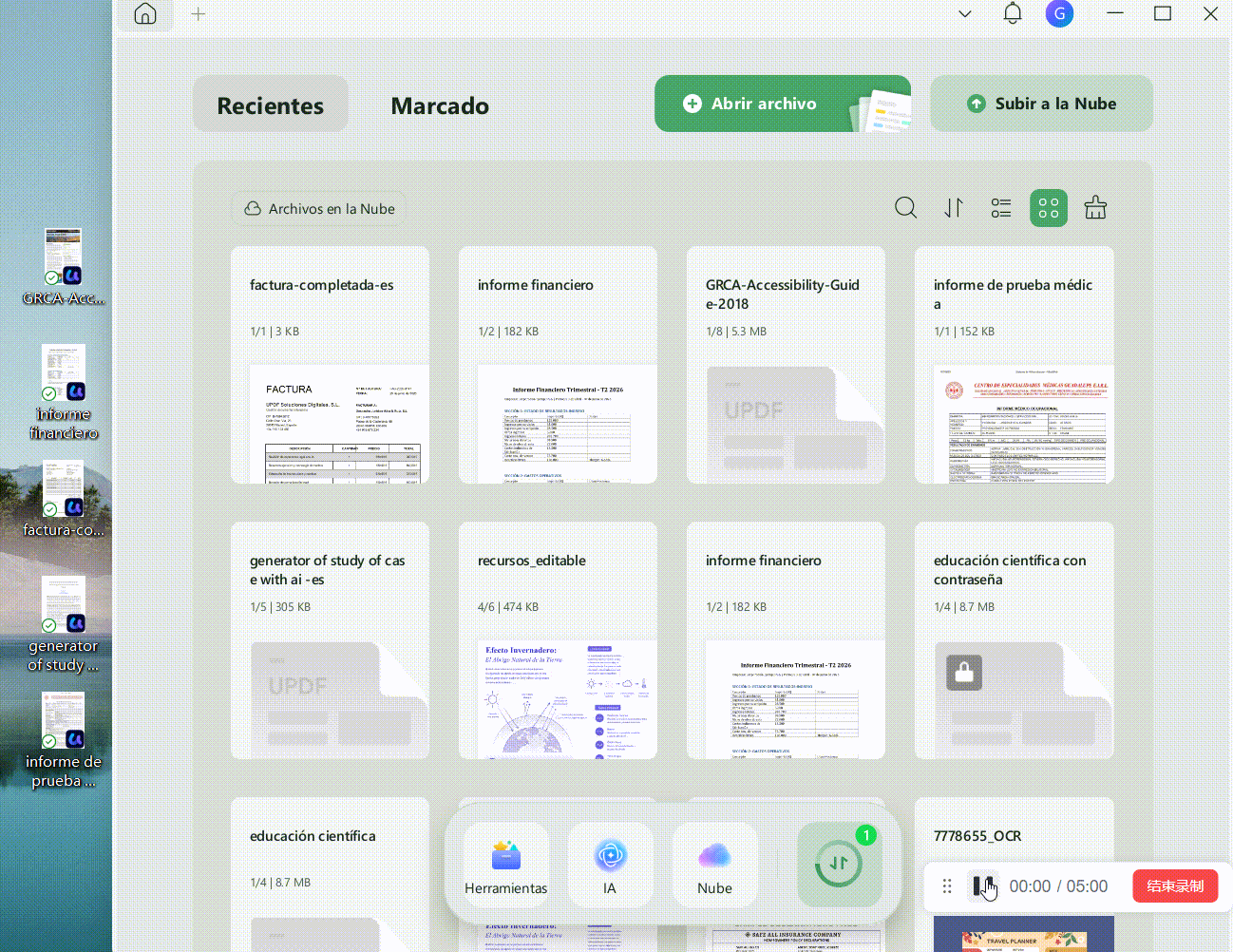Switch to the Recientes tab

(x=271, y=105)
